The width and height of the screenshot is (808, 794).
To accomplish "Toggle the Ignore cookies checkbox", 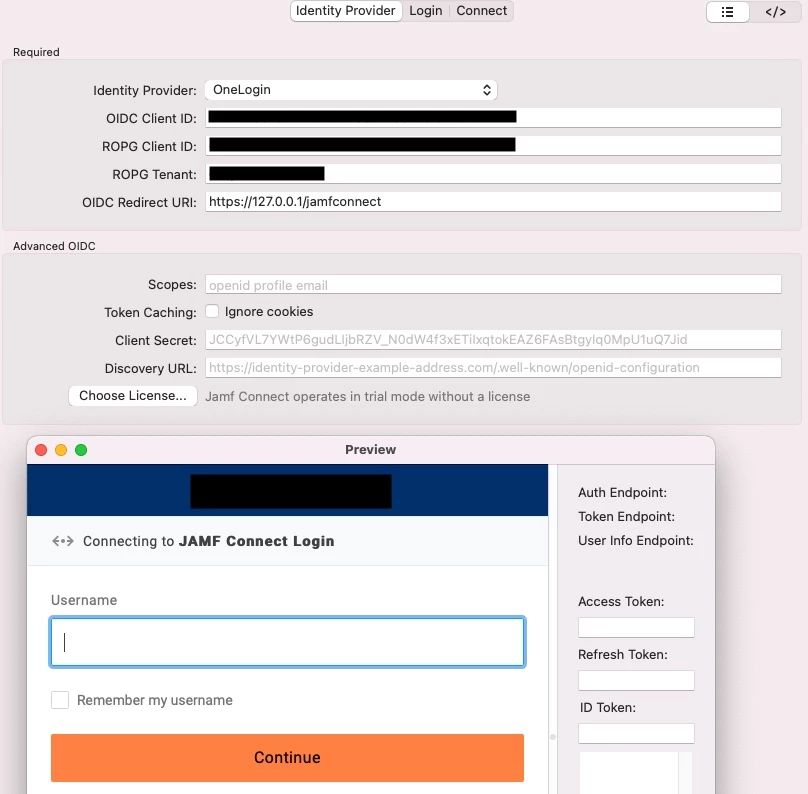I will point(212,311).
